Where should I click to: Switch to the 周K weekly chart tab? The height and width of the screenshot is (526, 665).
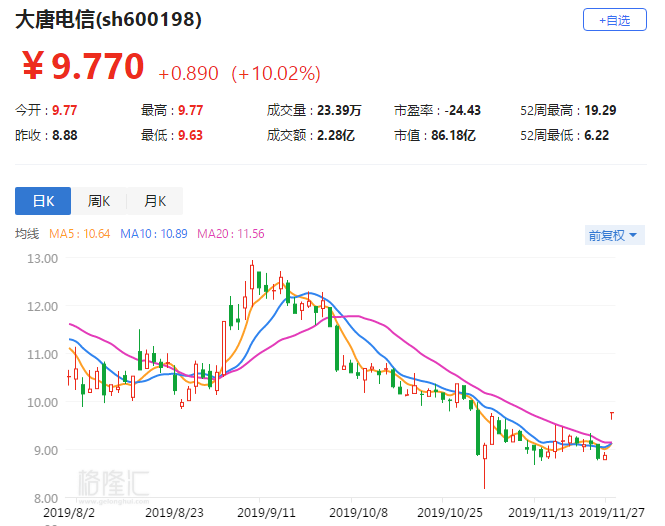[99, 201]
